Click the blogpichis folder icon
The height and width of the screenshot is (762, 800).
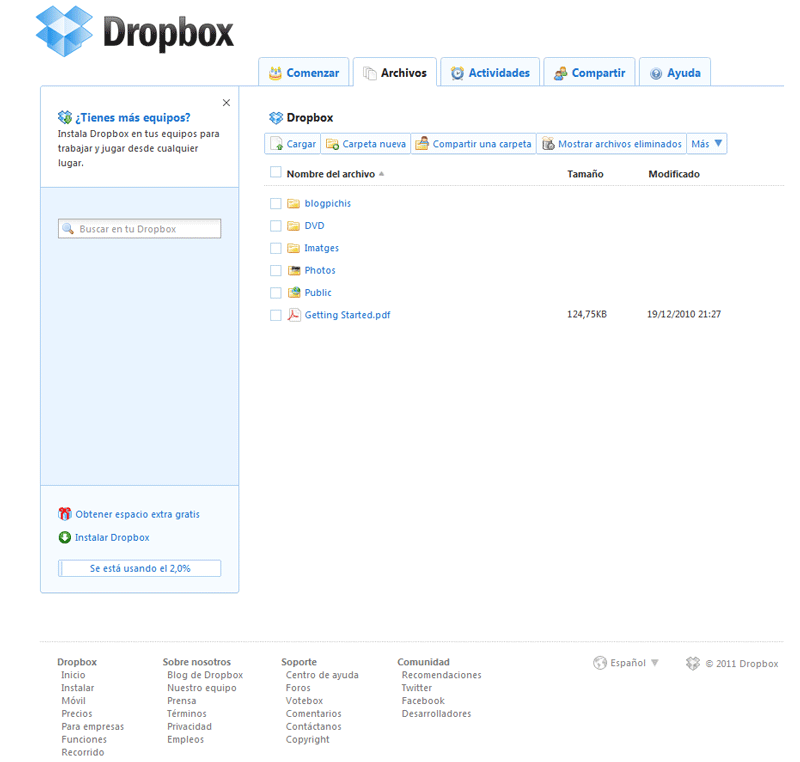pyautogui.click(x=293, y=204)
